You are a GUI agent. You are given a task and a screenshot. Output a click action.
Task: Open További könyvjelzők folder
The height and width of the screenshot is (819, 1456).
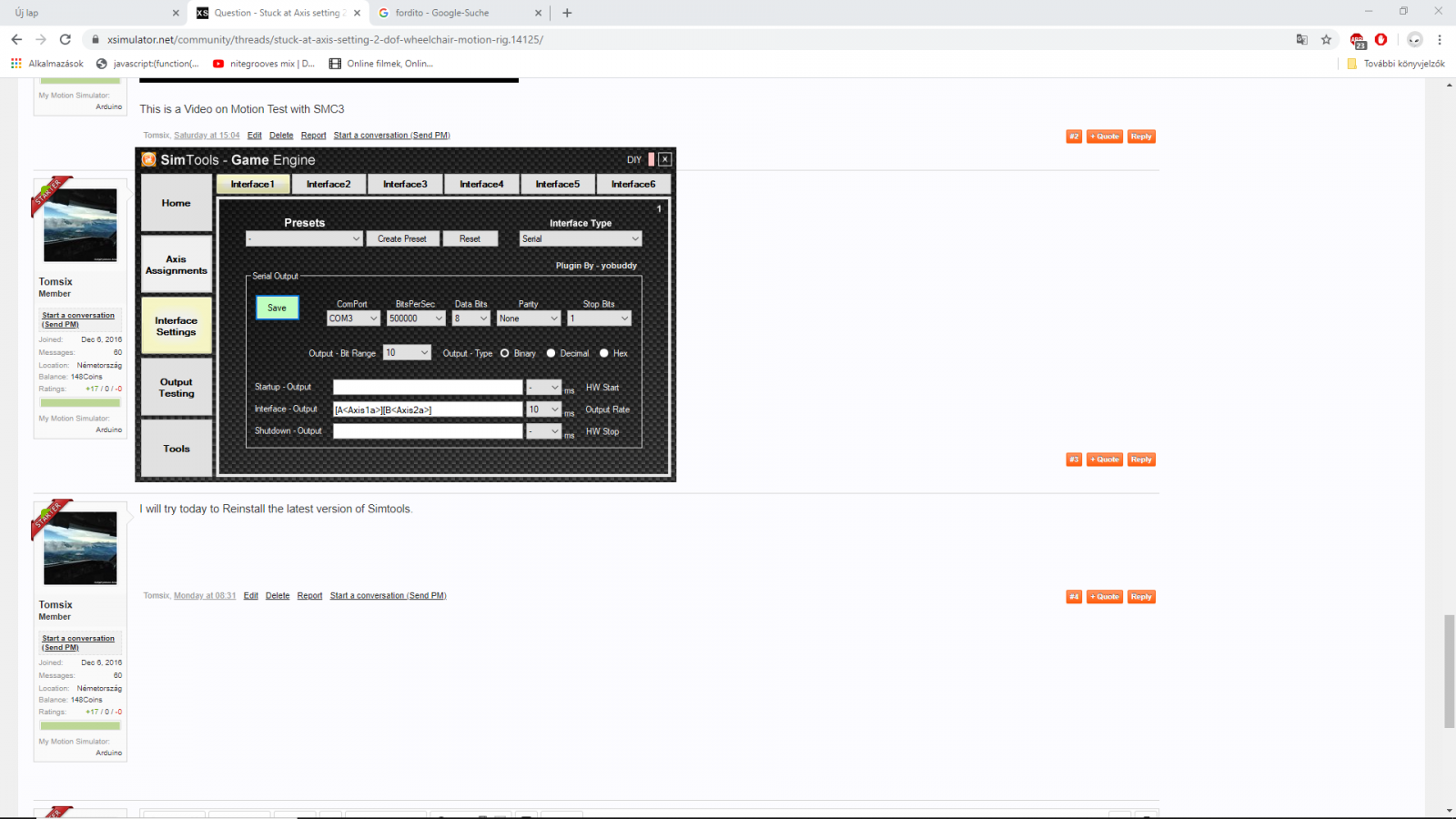(x=1396, y=64)
